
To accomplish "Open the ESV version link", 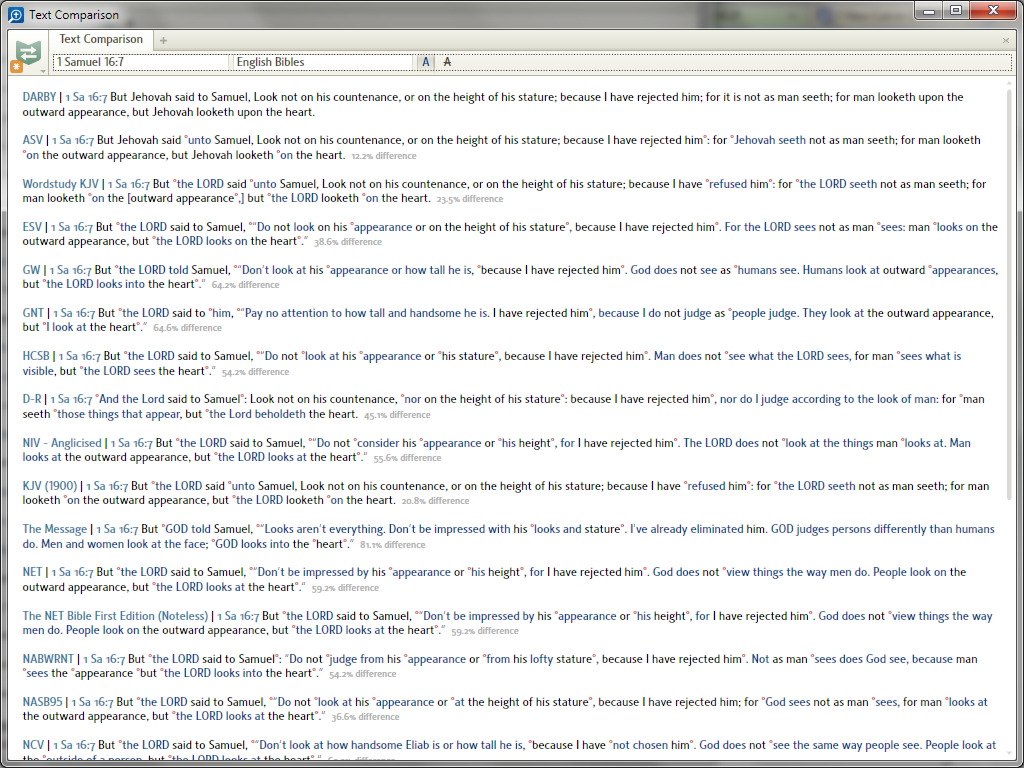I will pyautogui.click(x=32, y=227).
